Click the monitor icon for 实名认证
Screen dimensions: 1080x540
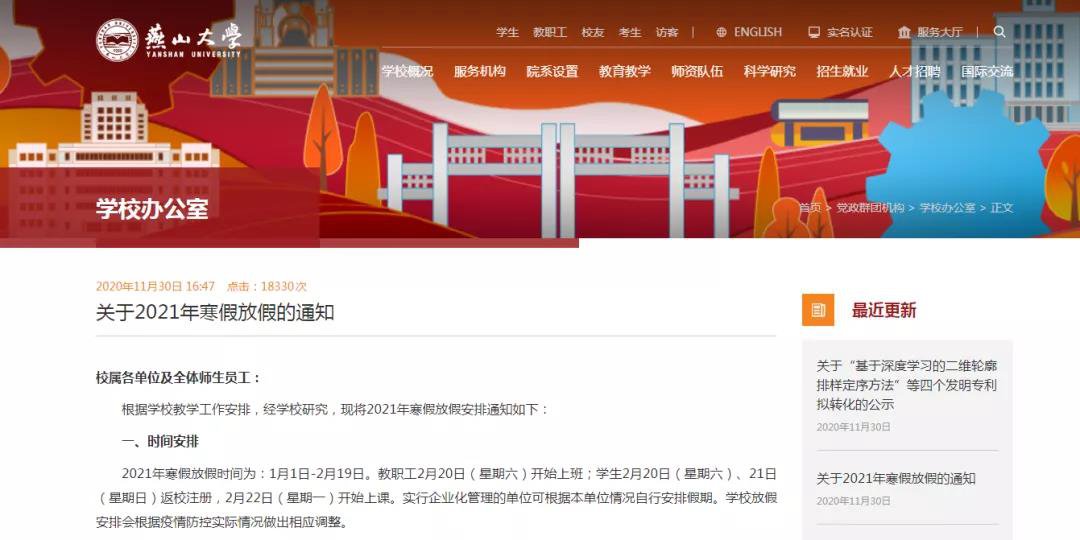[x=814, y=32]
